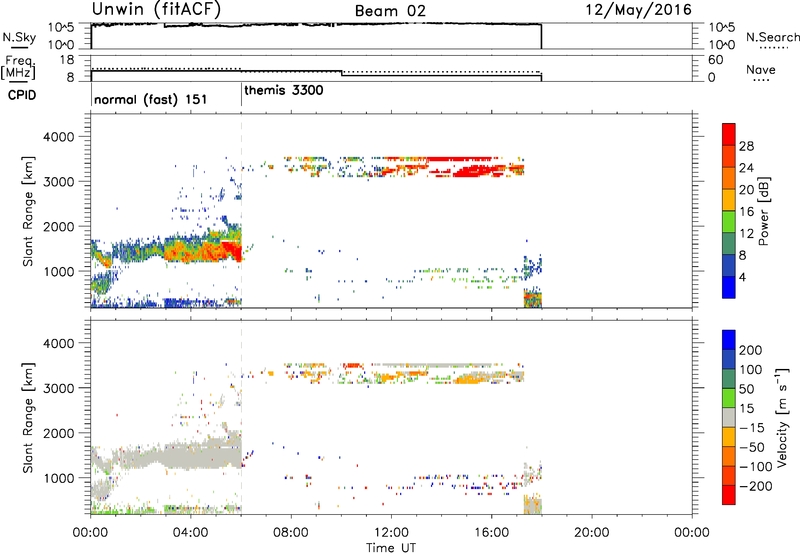Click the '1000' tick in the velocity panel
Image resolution: width=800 pixels, height=554 pixels.
click(59, 478)
